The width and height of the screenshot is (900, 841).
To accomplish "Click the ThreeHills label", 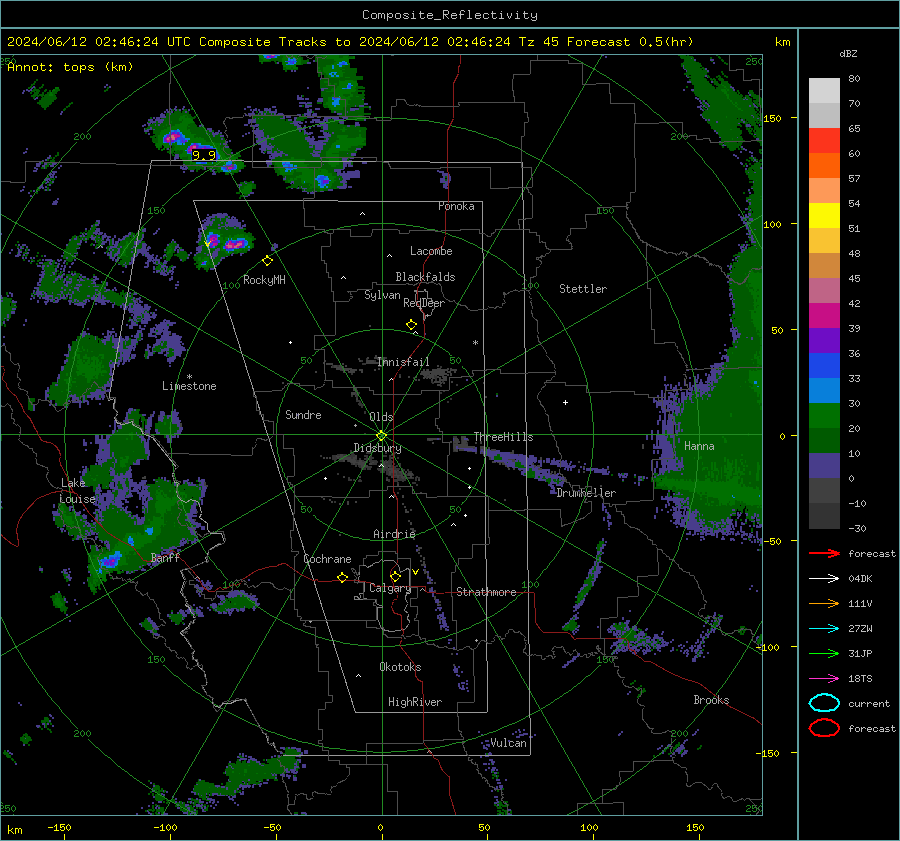I will click(503, 437).
